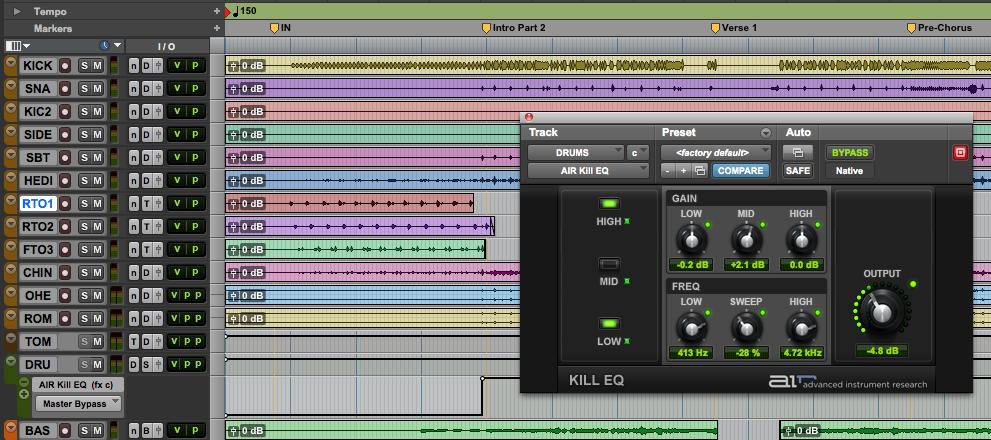Toggle the MID band kill switch

coord(609,264)
